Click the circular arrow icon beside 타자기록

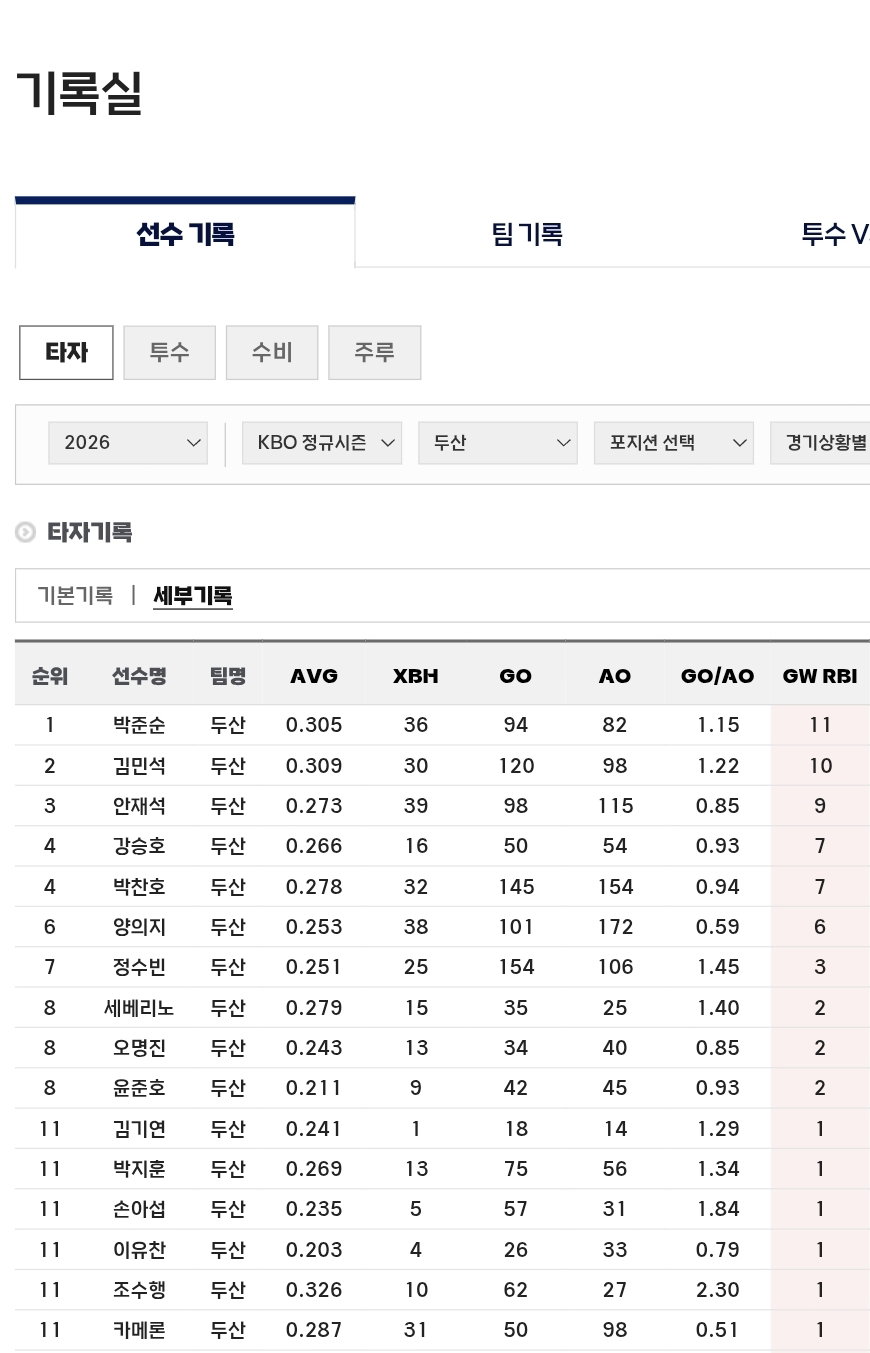tap(26, 532)
